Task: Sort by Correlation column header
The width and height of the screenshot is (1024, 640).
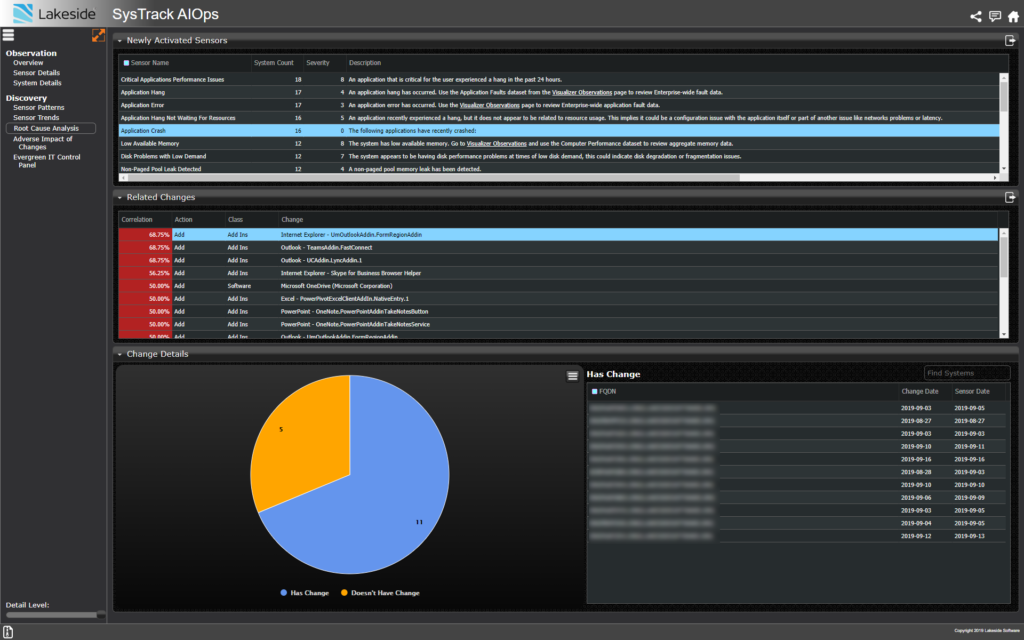Action: [136, 219]
